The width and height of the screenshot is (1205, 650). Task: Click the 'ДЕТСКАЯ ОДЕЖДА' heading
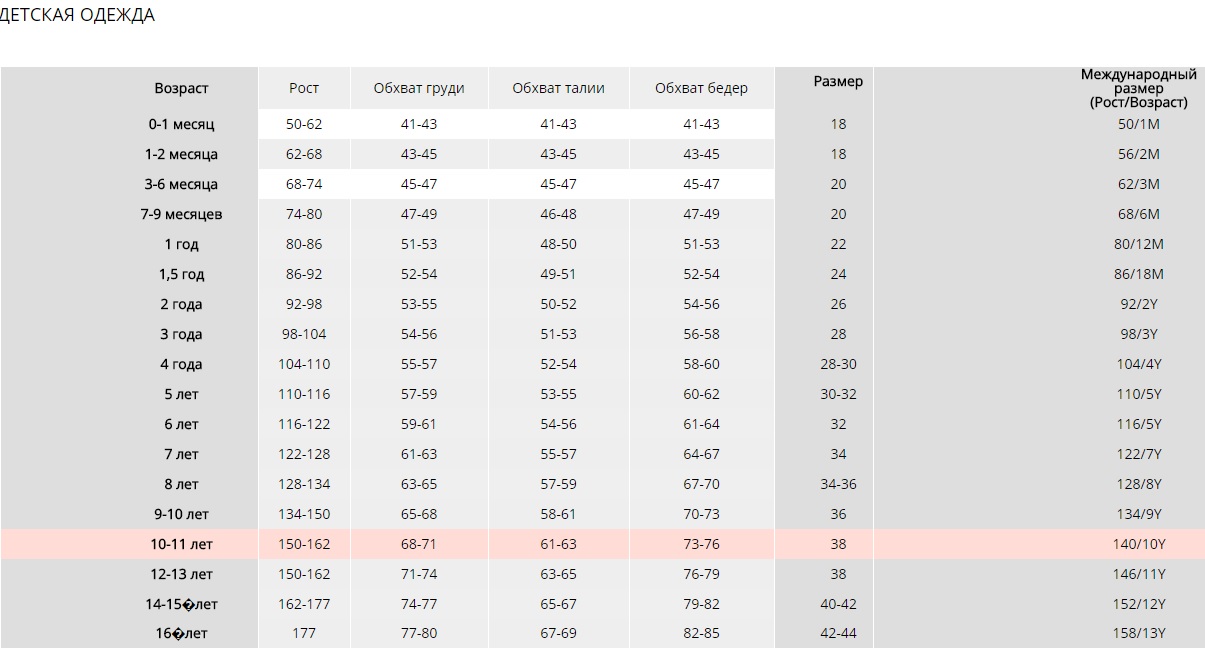[76, 16]
